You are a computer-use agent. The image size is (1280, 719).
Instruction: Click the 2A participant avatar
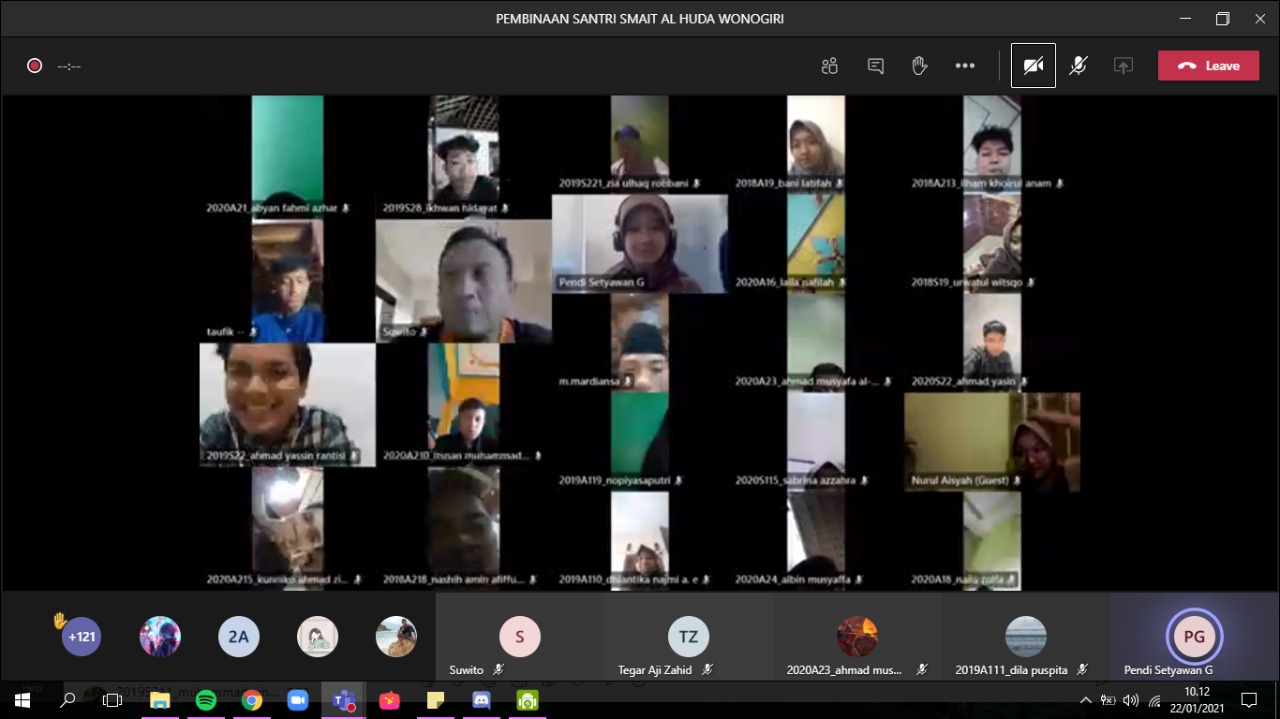pyautogui.click(x=238, y=636)
